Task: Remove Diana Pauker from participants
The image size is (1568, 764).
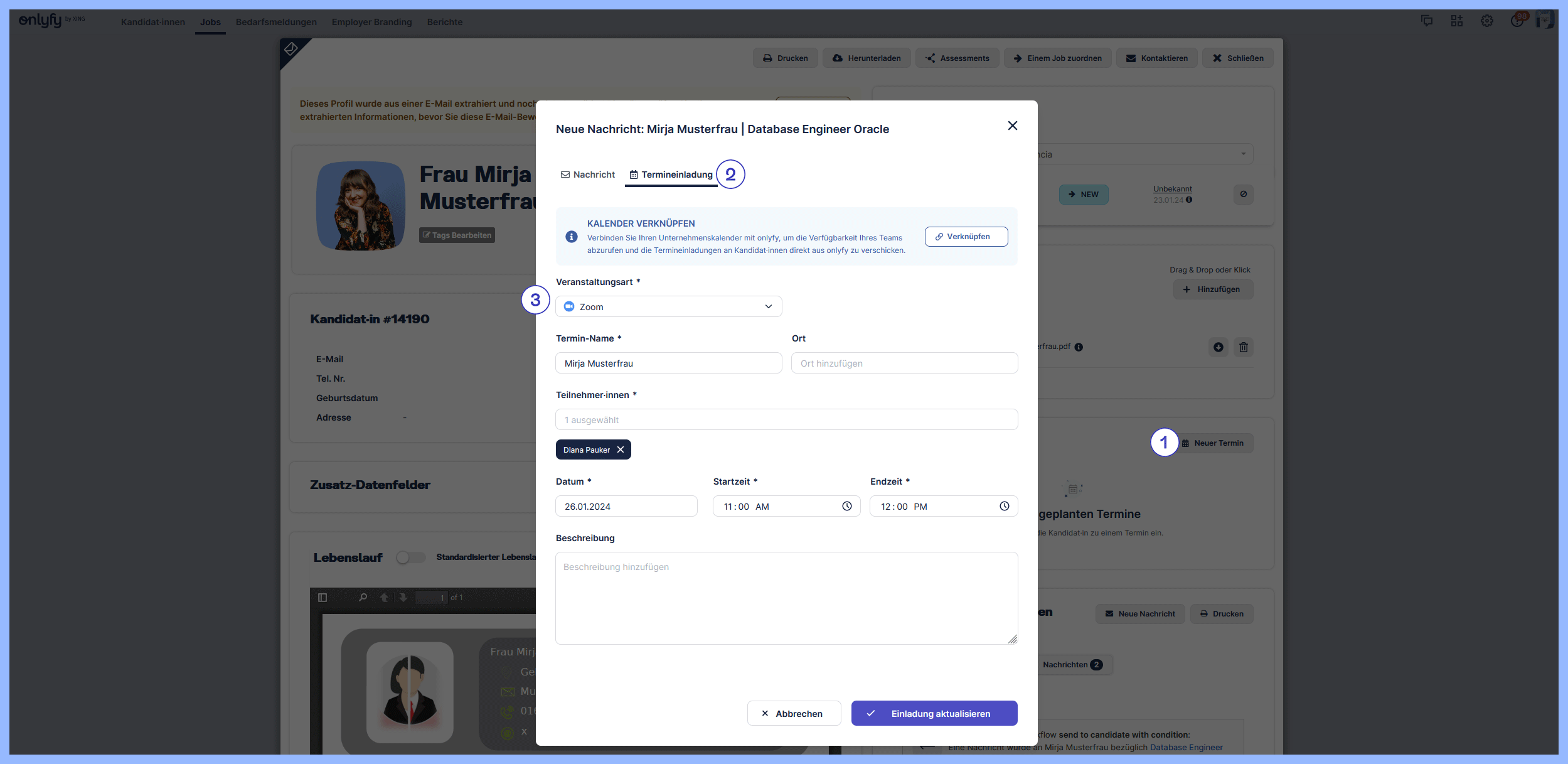Action: 620,449
